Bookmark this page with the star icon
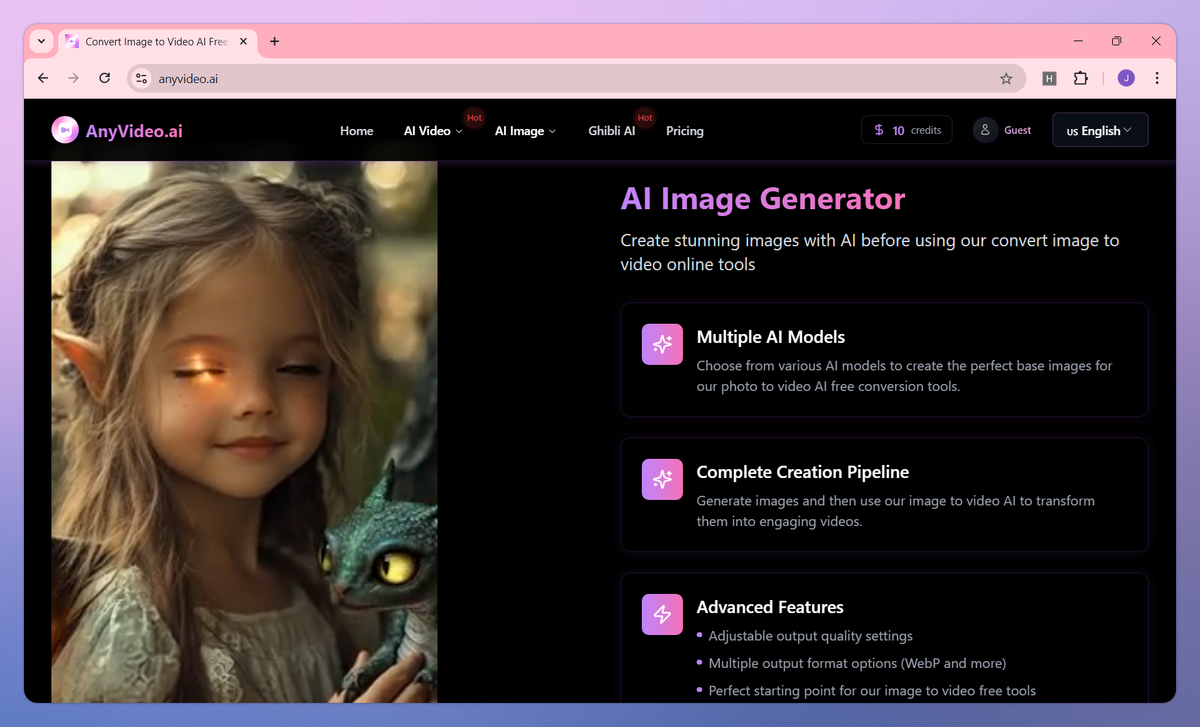 [x=1006, y=78]
